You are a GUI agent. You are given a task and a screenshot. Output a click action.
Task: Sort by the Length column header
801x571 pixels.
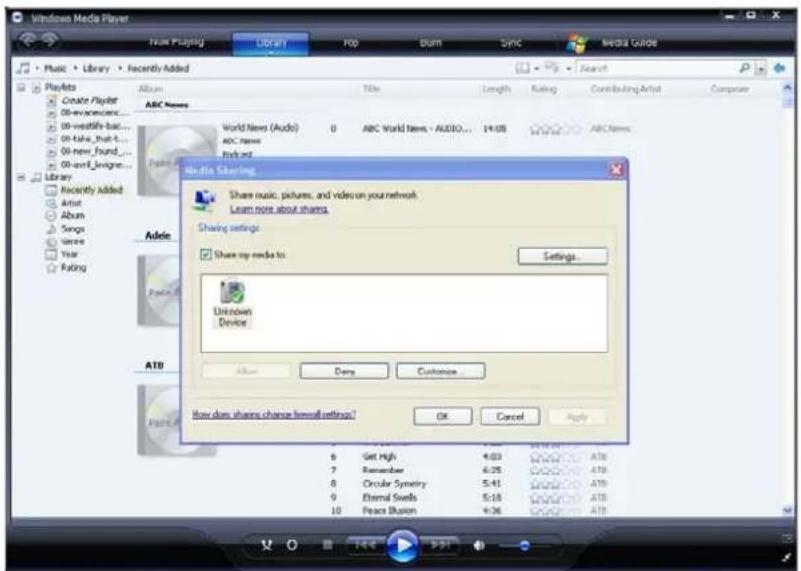496,89
